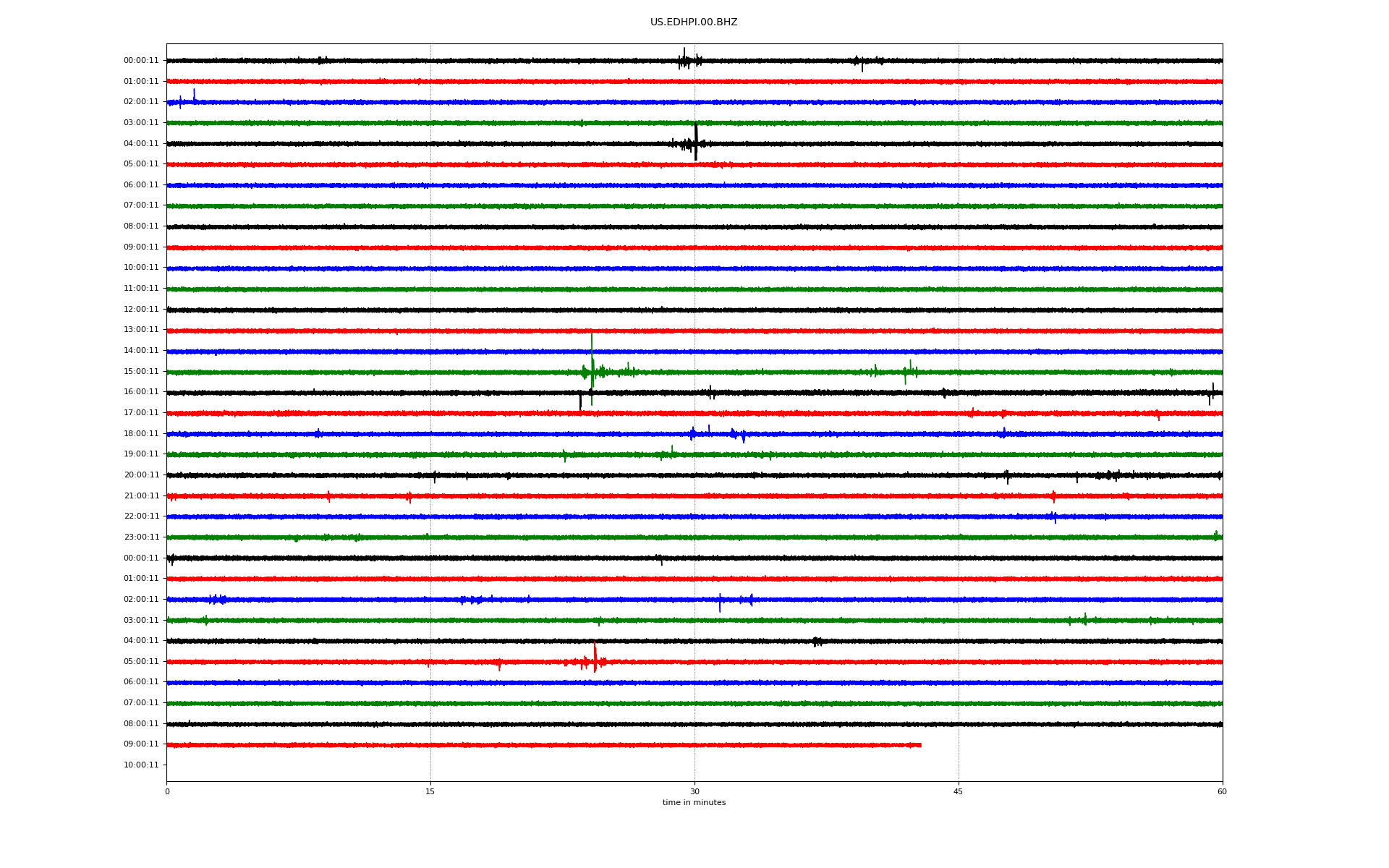Viewport: 1389px width, 868px height.
Task: Click the large black spike on upper 04:00:11 trace
Action: tap(695, 141)
